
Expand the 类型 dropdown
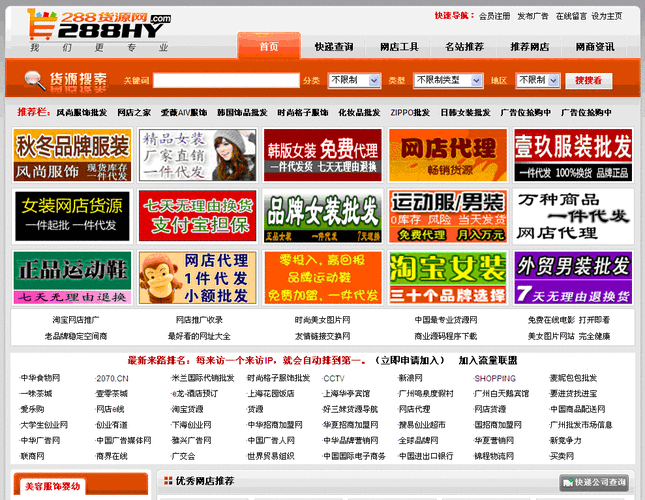pos(447,80)
